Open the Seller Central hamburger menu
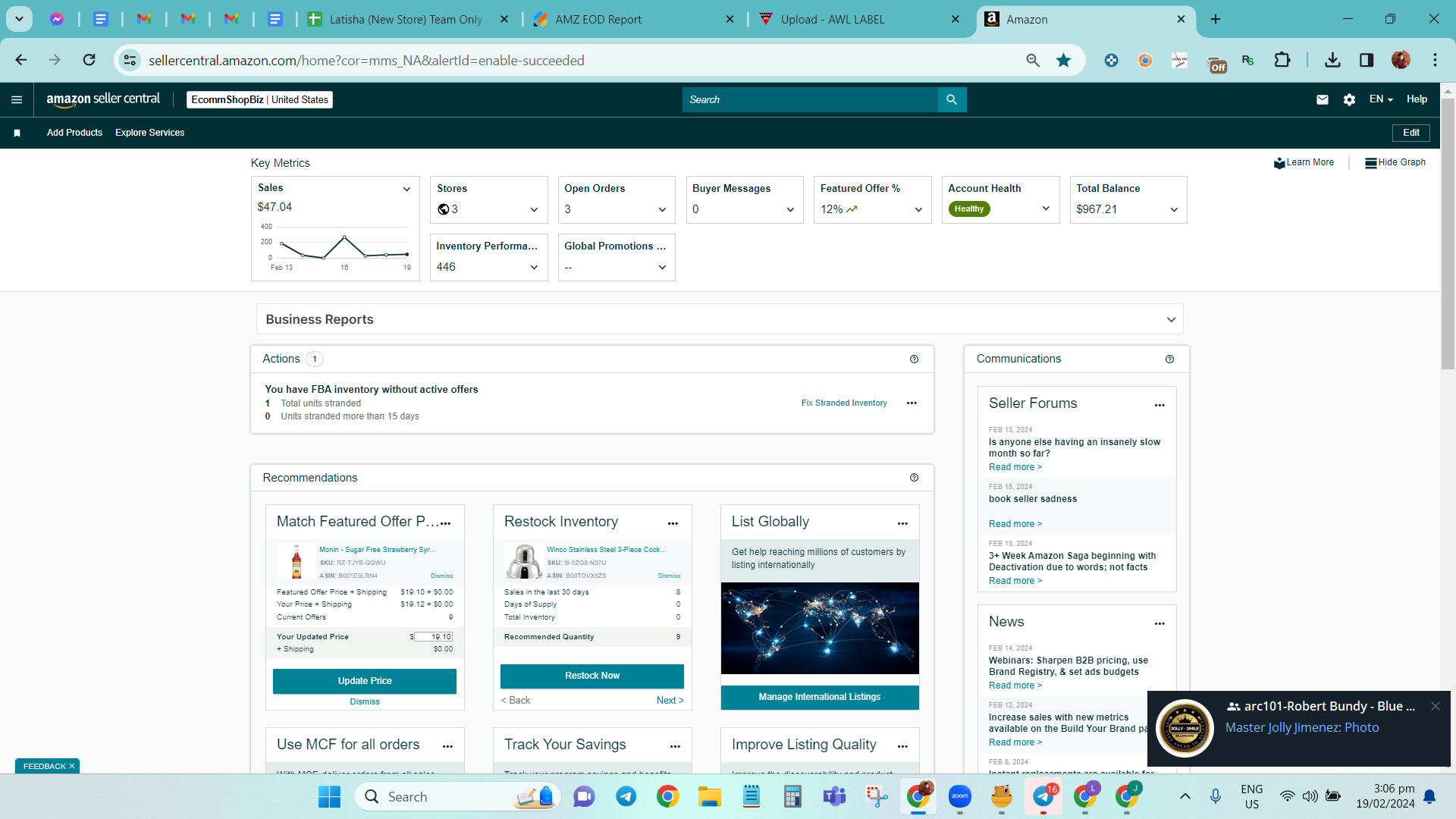Screen dimensions: 1456x819 pos(17,99)
